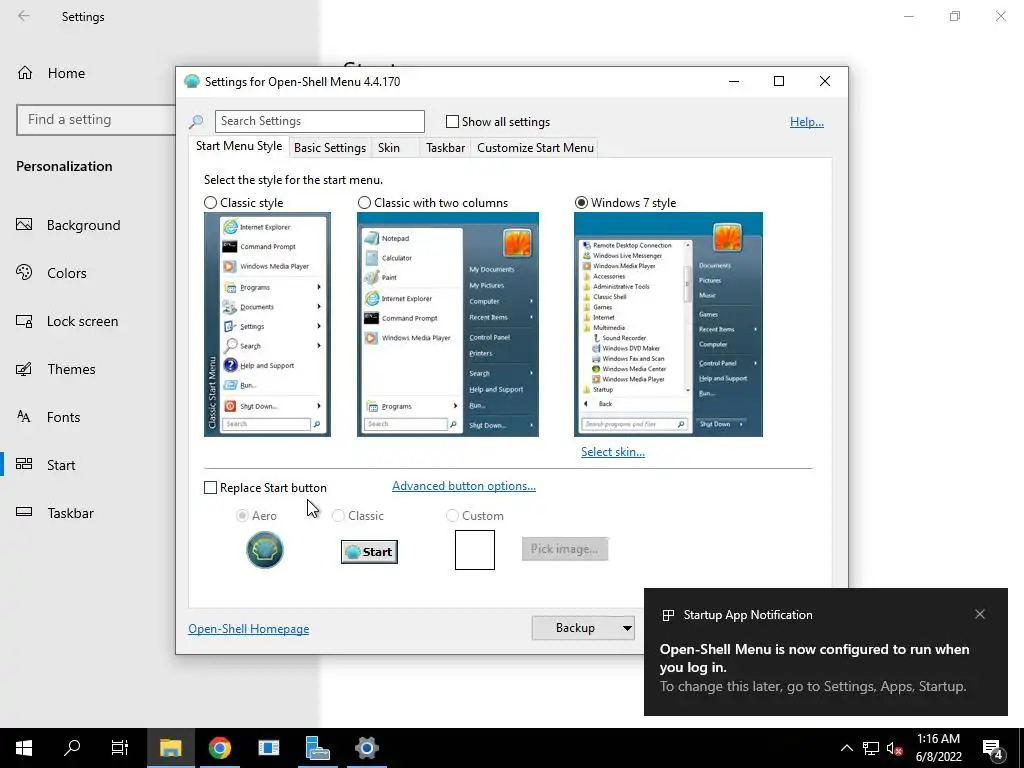Click the Server Manager taskbar icon
Image resolution: width=1024 pixels, height=768 pixels.
click(x=317, y=748)
